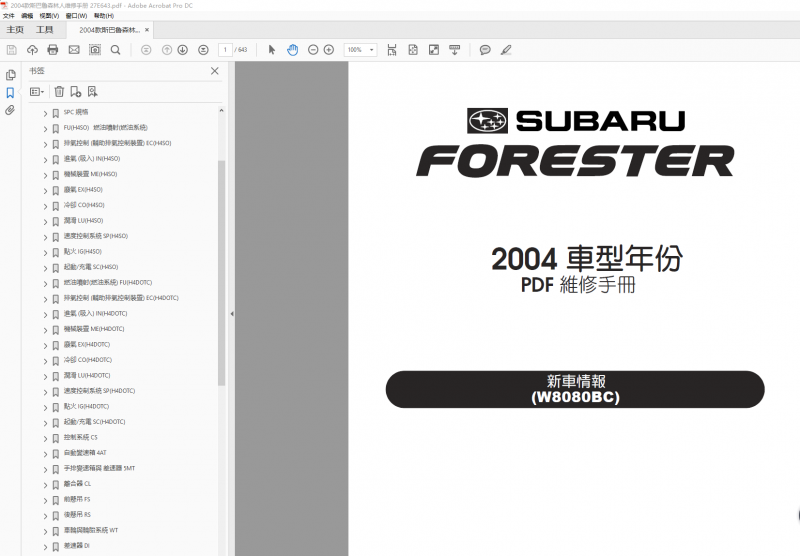Click the page number input field
800x556 pixels.
tap(225, 50)
